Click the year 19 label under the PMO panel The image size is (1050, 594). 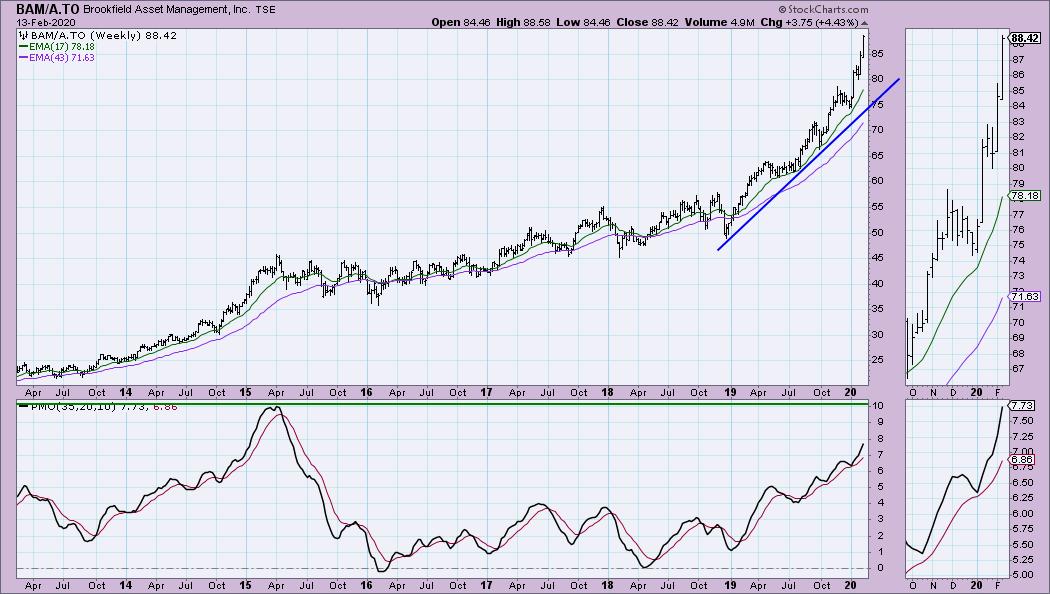[730, 585]
